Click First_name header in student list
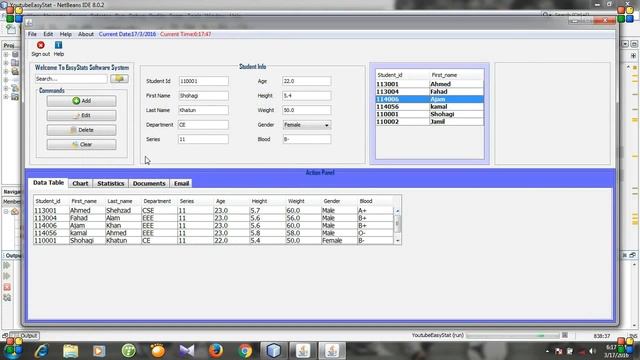640x360 pixels. (x=457, y=75)
